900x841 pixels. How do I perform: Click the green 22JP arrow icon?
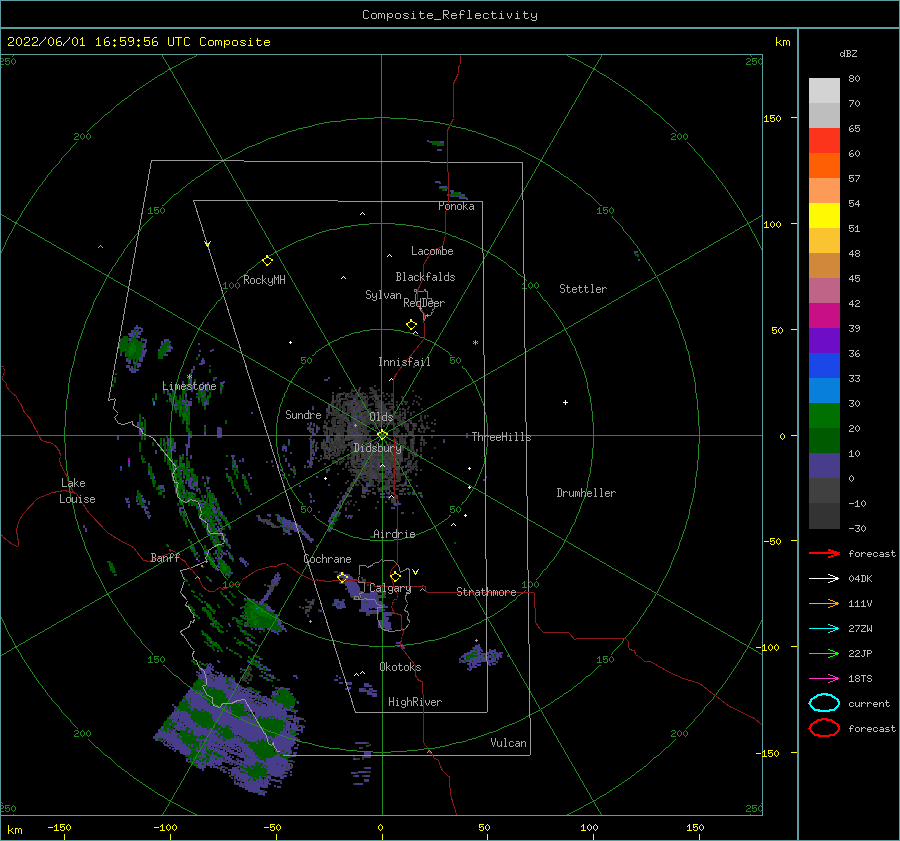click(x=824, y=653)
